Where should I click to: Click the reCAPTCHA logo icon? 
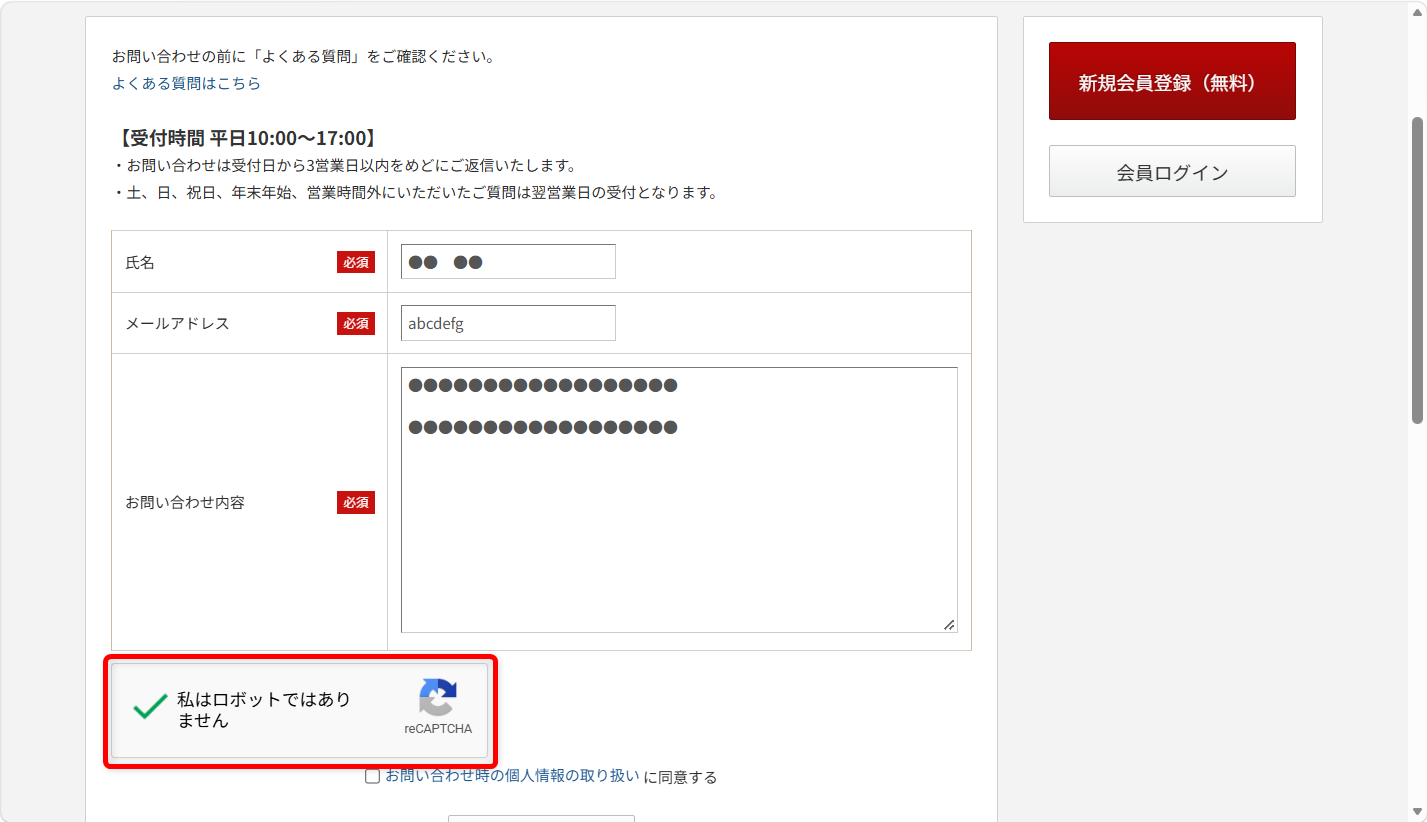tap(438, 697)
